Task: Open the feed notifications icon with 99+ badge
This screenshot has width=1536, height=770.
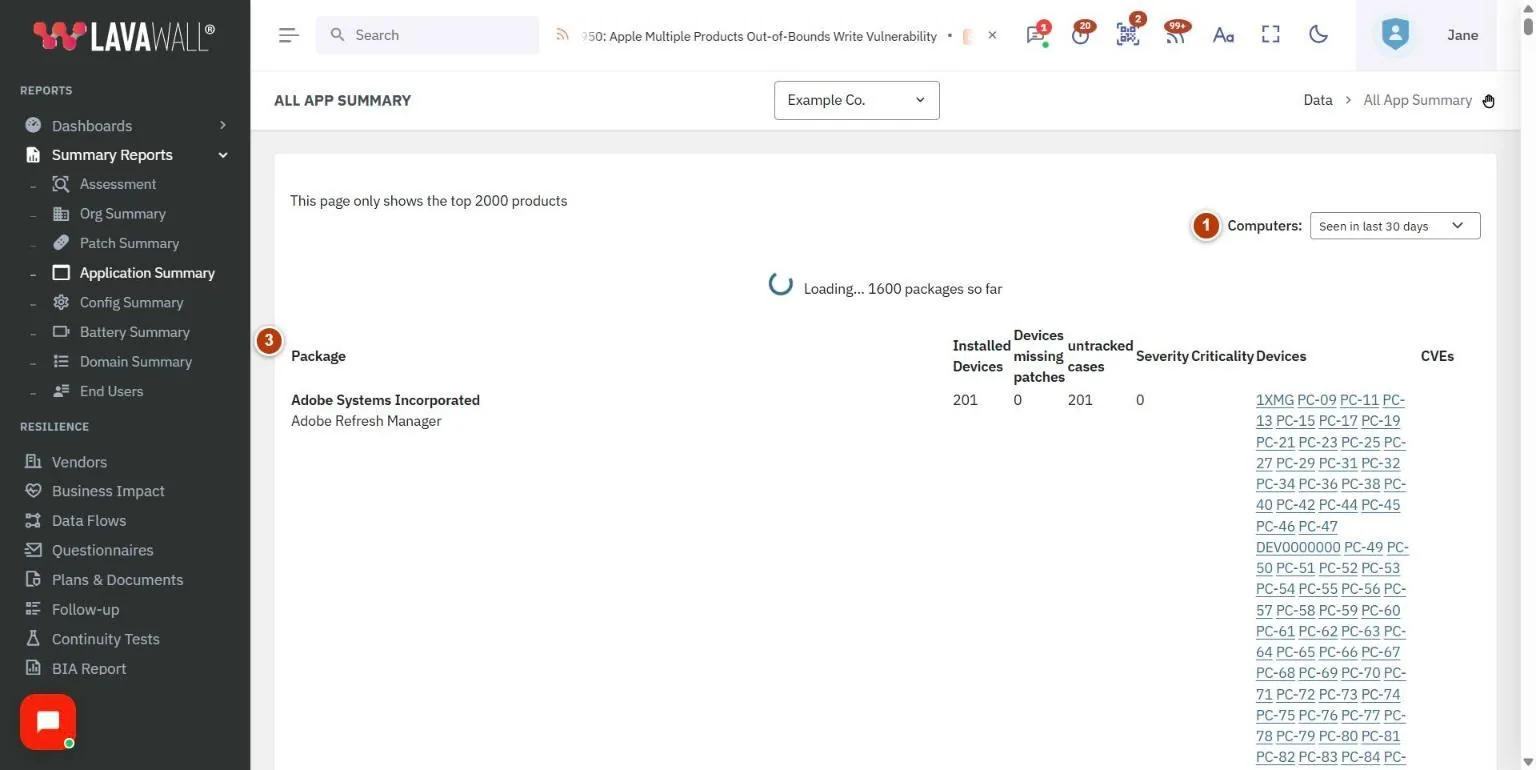Action: (x=1176, y=35)
